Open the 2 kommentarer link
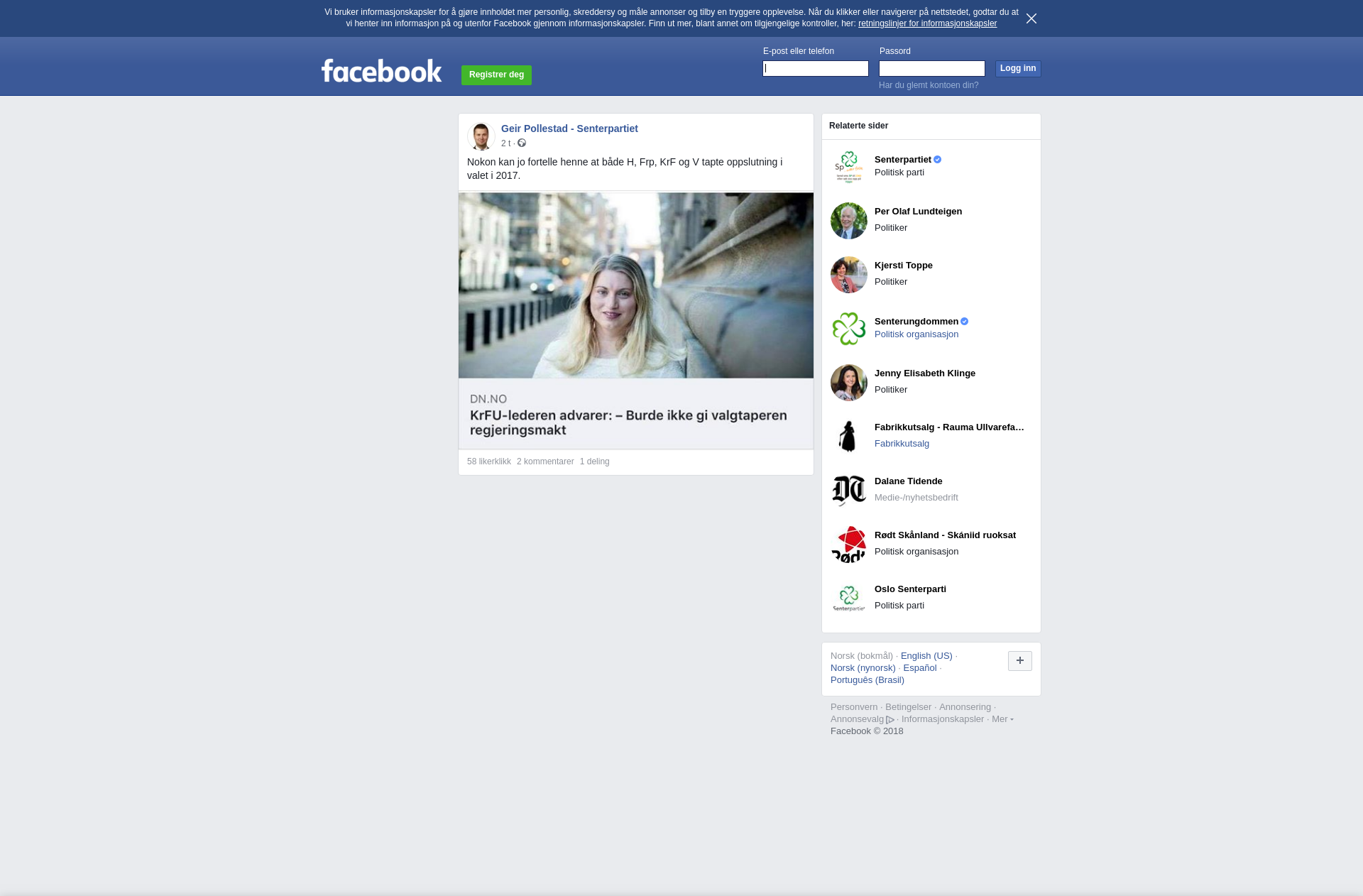 pyautogui.click(x=545, y=461)
